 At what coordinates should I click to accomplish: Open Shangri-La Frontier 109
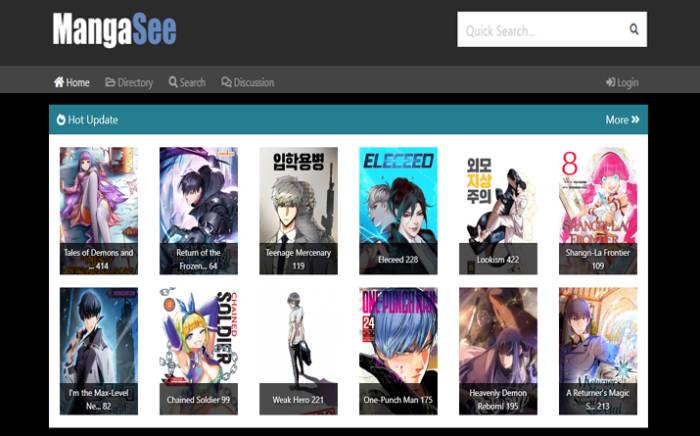click(x=598, y=210)
